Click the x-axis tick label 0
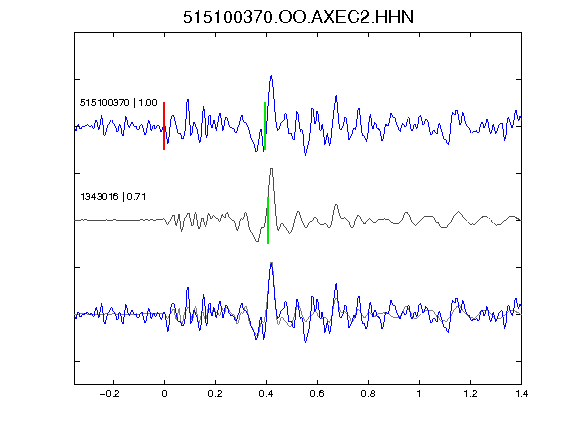The width and height of the screenshot is (576, 432). click(164, 394)
